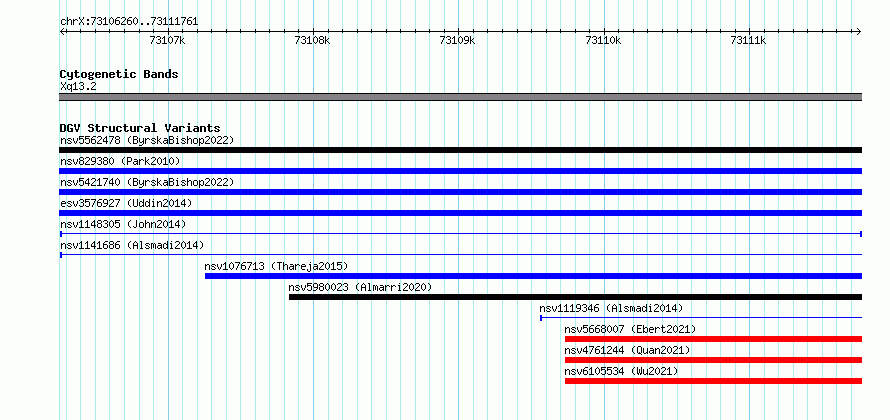This screenshot has width=890, height=420.
Task: Click the nsv5562478 (ByrskaBishop2022) label
Action: pyautogui.click(x=147, y=140)
